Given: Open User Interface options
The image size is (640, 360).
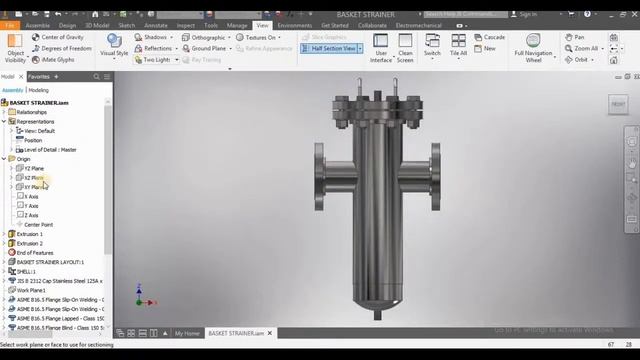Looking at the screenshot, I should pos(381,48).
